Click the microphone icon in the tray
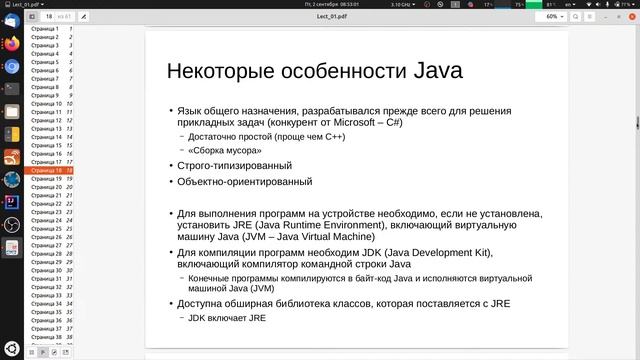Screen dimensions: 640x360 [x=607, y=4]
